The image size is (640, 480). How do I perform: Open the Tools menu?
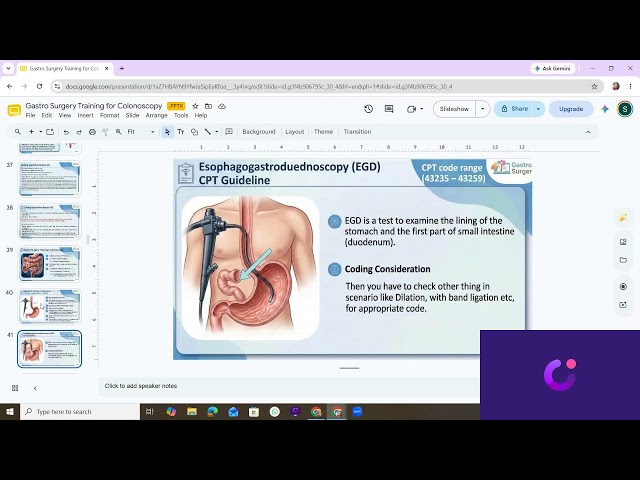pos(181,116)
